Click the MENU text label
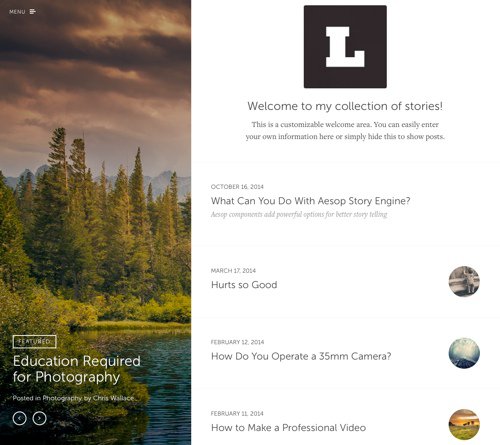The height and width of the screenshot is (445, 500). click(x=17, y=12)
